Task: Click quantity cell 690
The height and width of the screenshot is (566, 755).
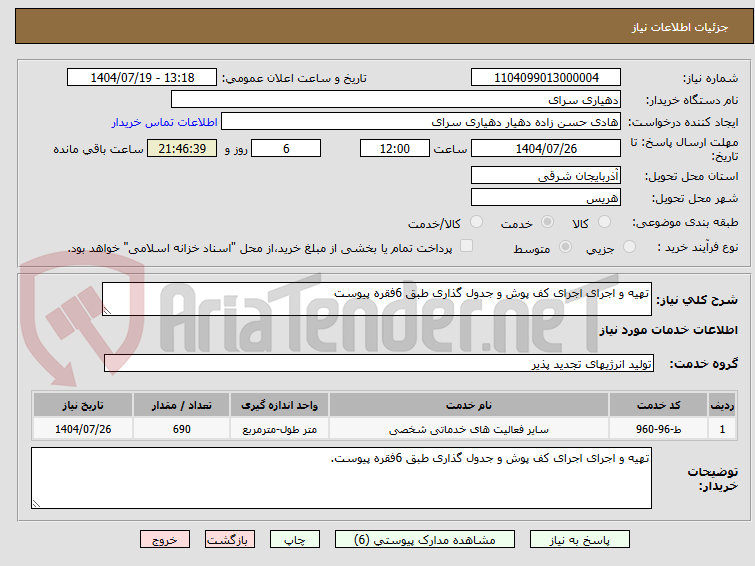Action: [182, 429]
